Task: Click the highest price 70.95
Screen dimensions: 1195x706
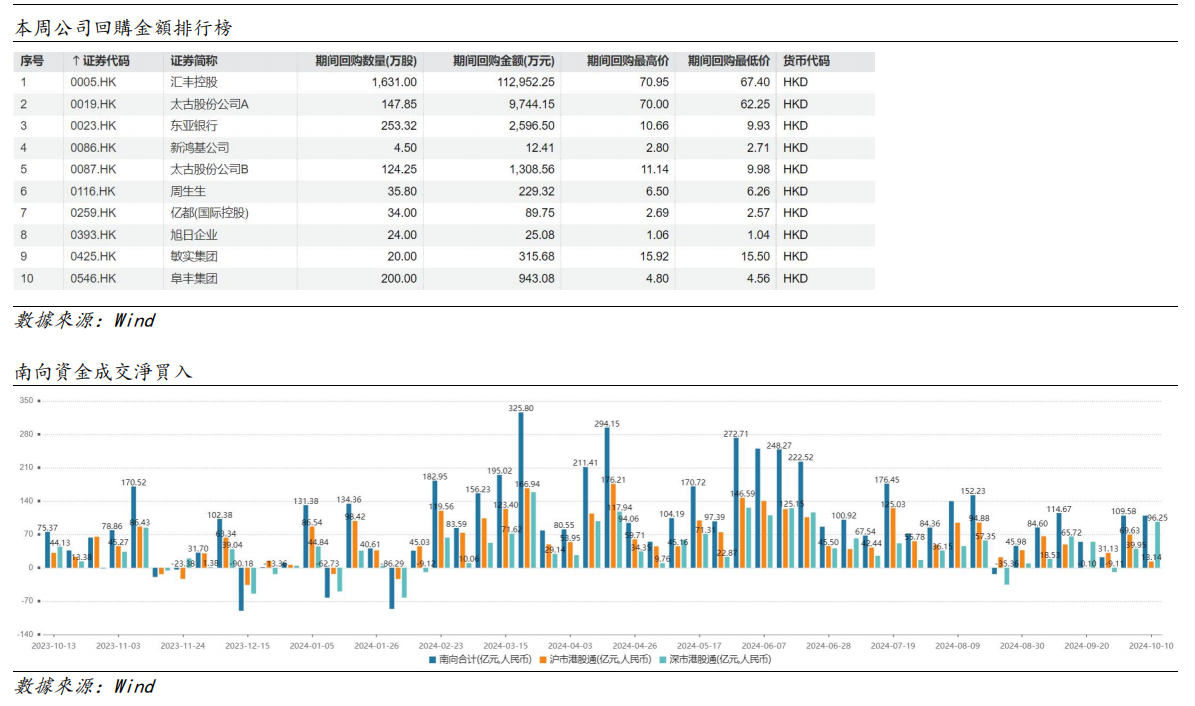Action: pos(654,82)
